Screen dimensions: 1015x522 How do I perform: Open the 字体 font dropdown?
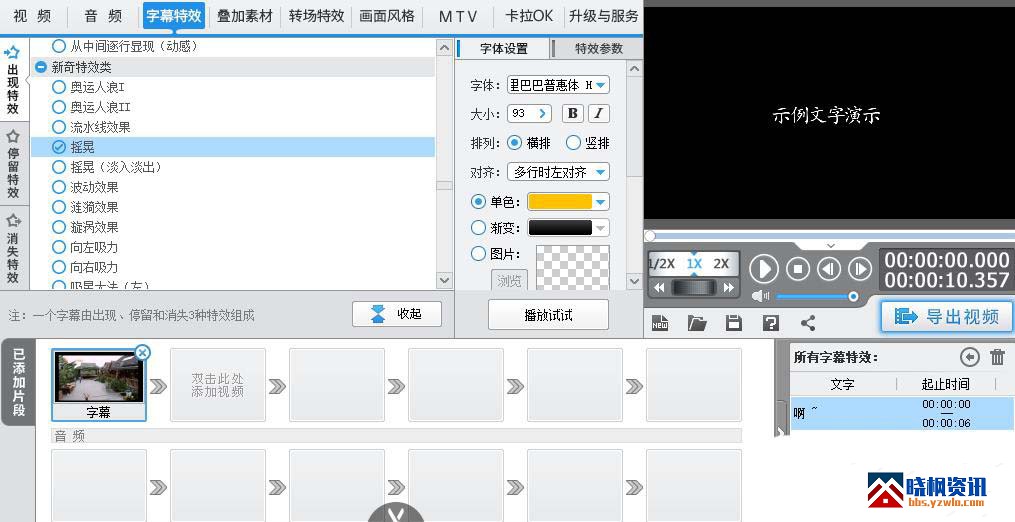(x=558, y=85)
